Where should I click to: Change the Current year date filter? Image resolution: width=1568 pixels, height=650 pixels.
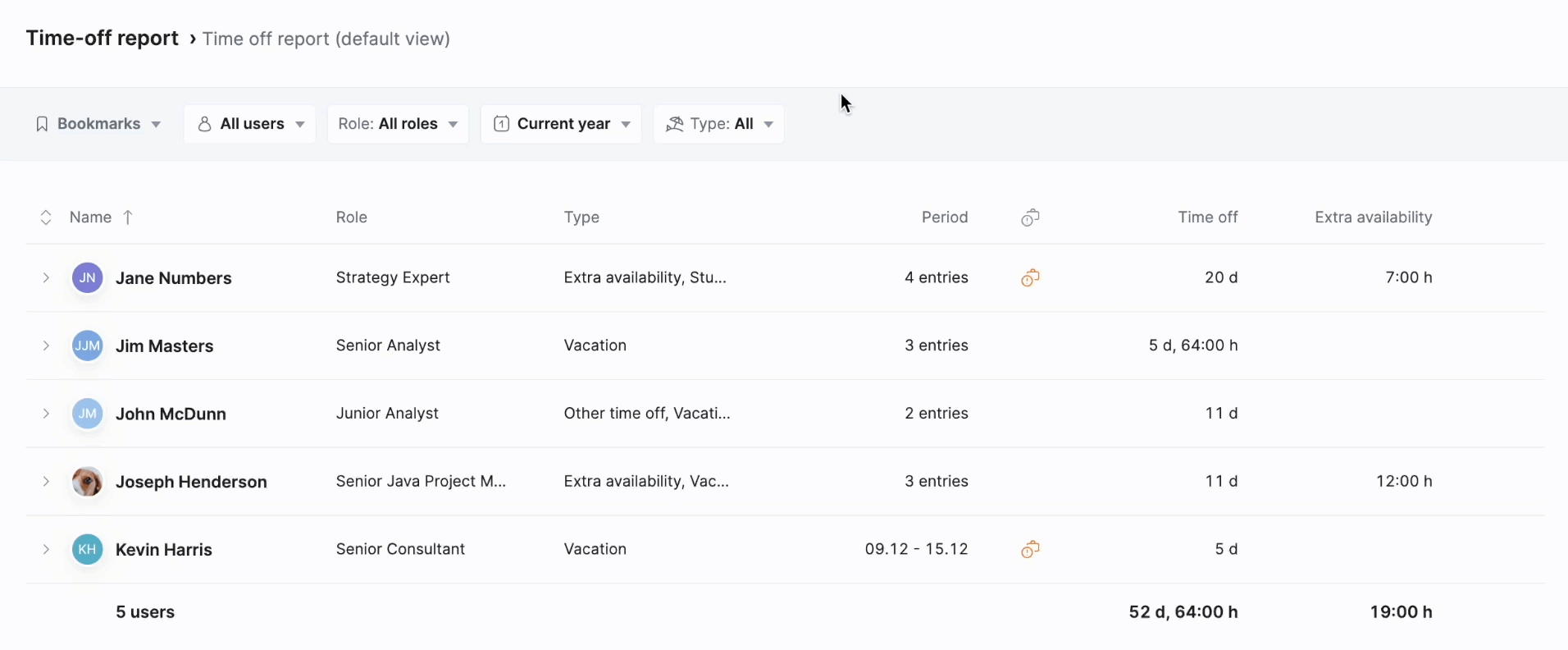(x=561, y=124)
